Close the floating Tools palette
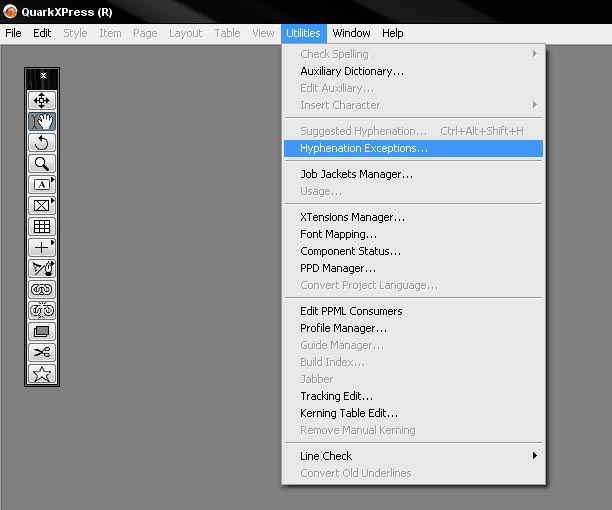This screenshot has width=612, height=510. 43,75
